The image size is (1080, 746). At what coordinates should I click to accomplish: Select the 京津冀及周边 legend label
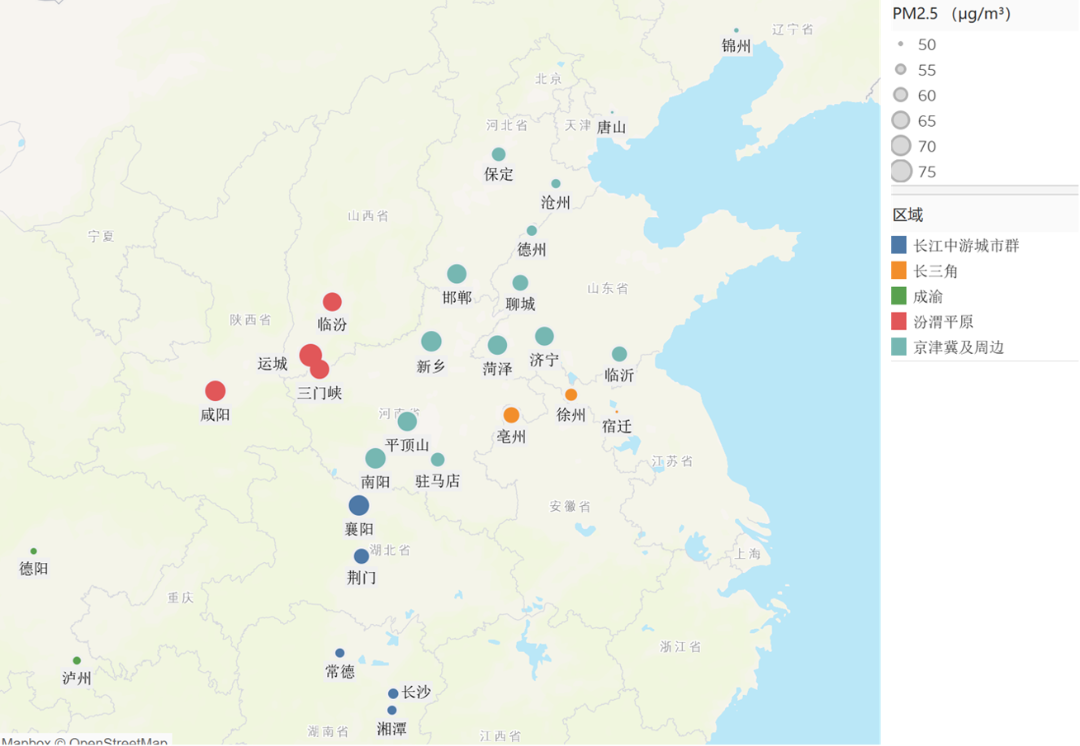pos(958,347)
